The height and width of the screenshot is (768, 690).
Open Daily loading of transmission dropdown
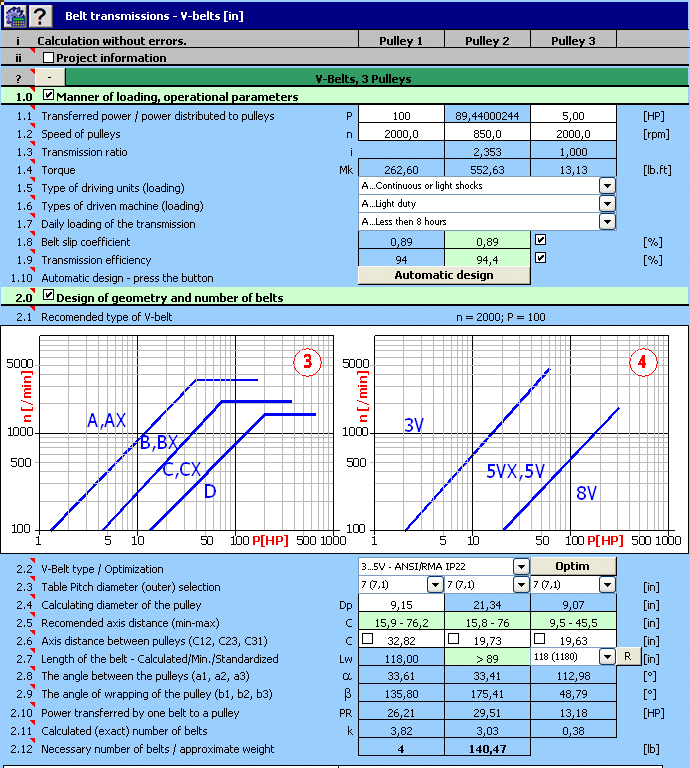point(607,222)
